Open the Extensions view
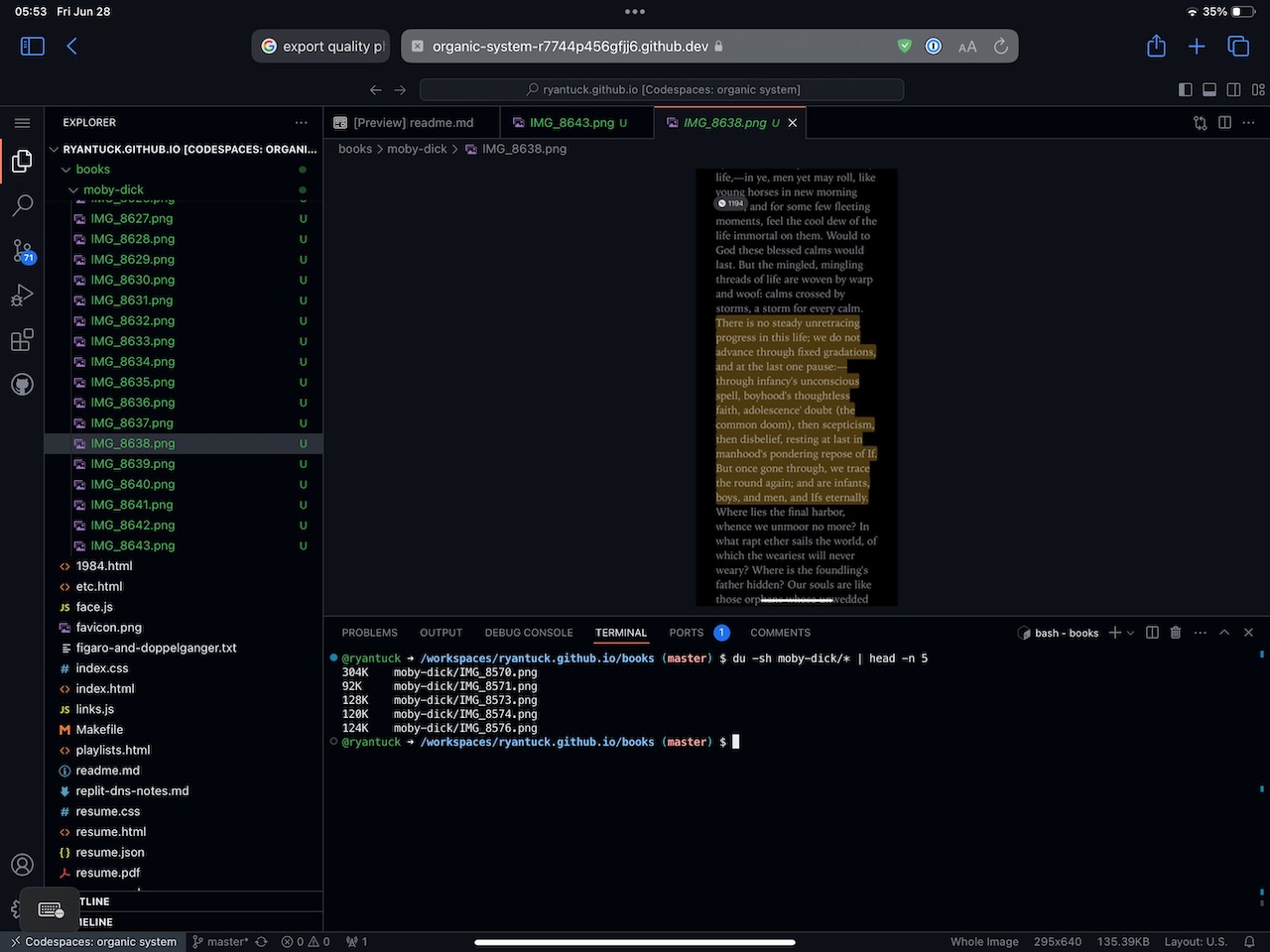Screen dimensions: 1270x952 pos(22,340)
